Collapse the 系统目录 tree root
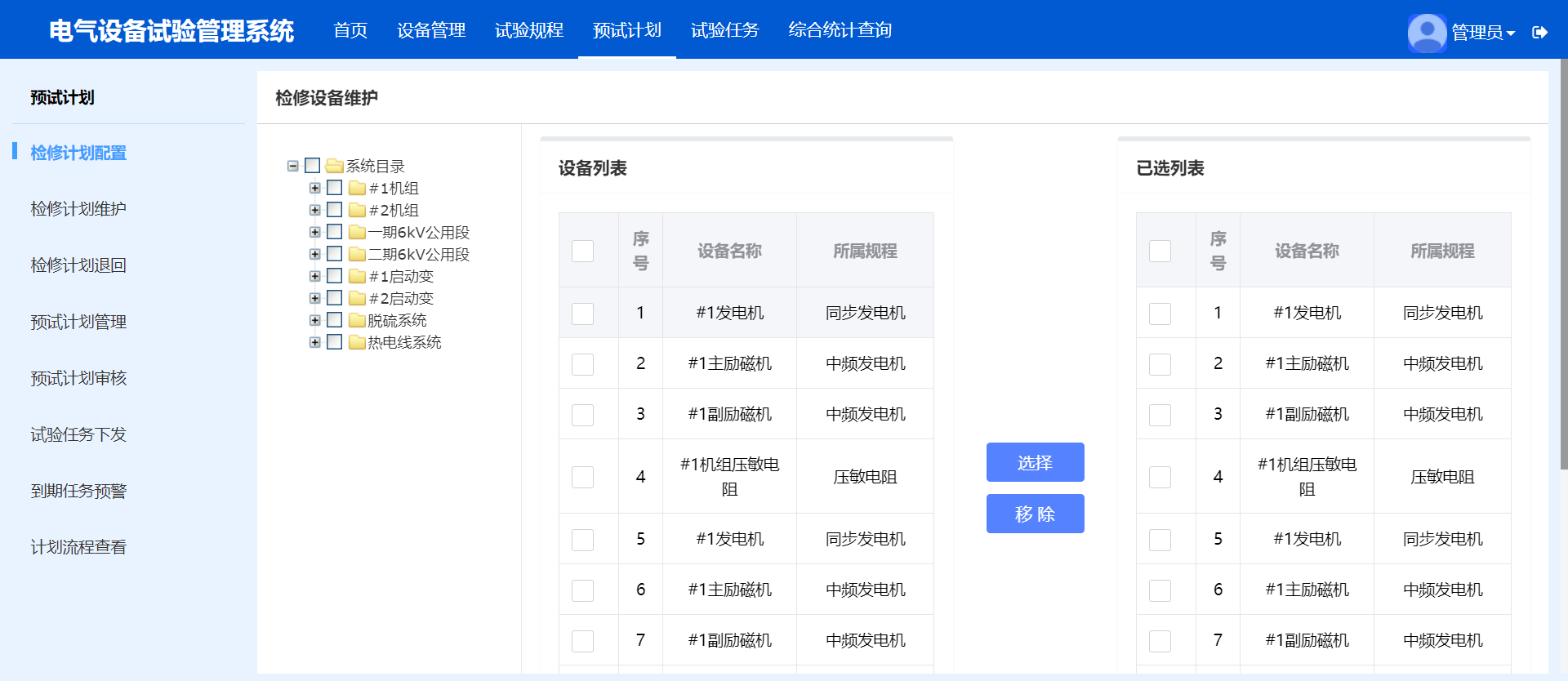The height and width of the screenshot is (681, 1568). point(292,166)
